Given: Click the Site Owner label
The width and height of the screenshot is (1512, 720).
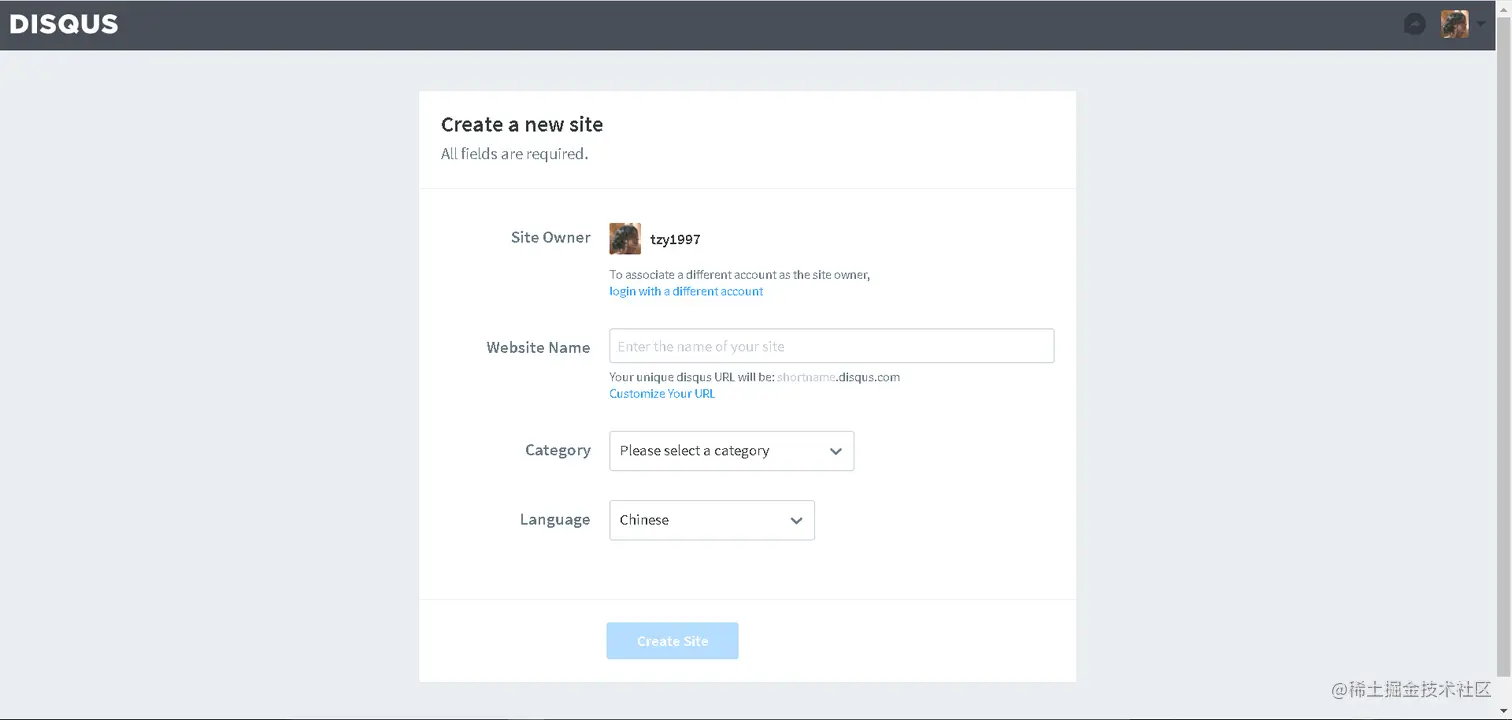Looking at the screenshot, I should pos(551,237).
